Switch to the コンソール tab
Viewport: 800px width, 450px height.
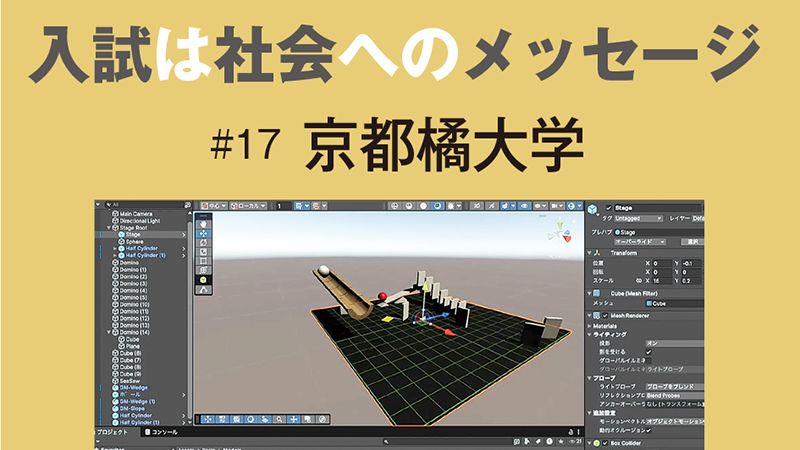(x=161, y=432)
